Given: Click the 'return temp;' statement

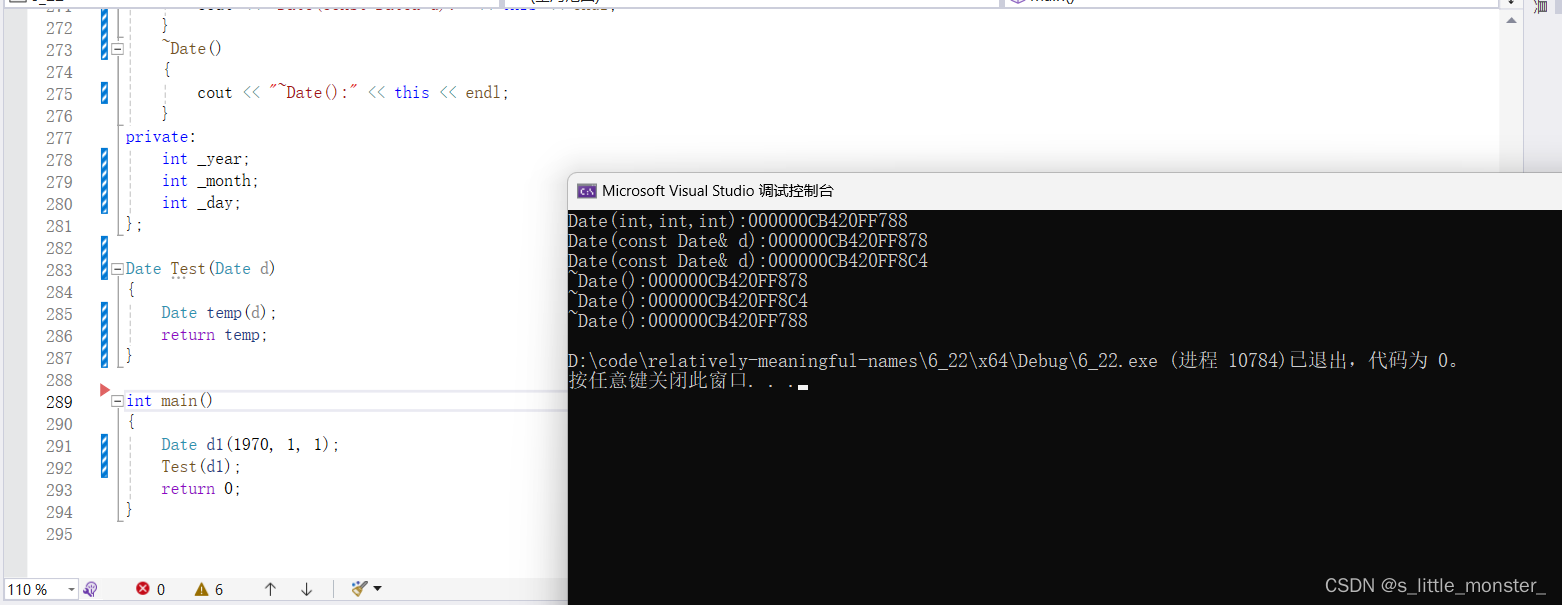Looking at the screenshot, I should pyautogui.click(x=215, y=334).
